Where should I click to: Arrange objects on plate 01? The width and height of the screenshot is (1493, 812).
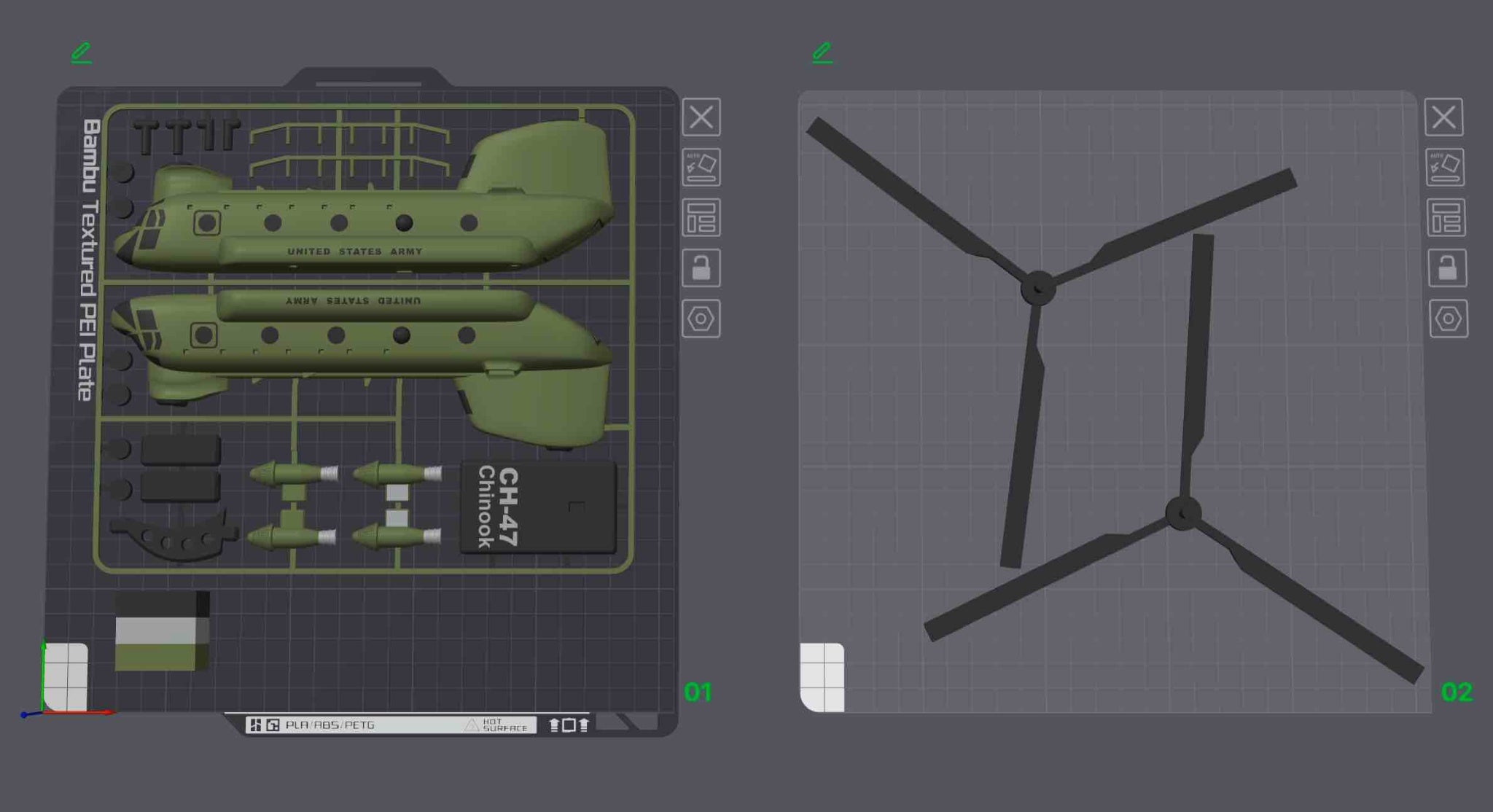[701, 217]
